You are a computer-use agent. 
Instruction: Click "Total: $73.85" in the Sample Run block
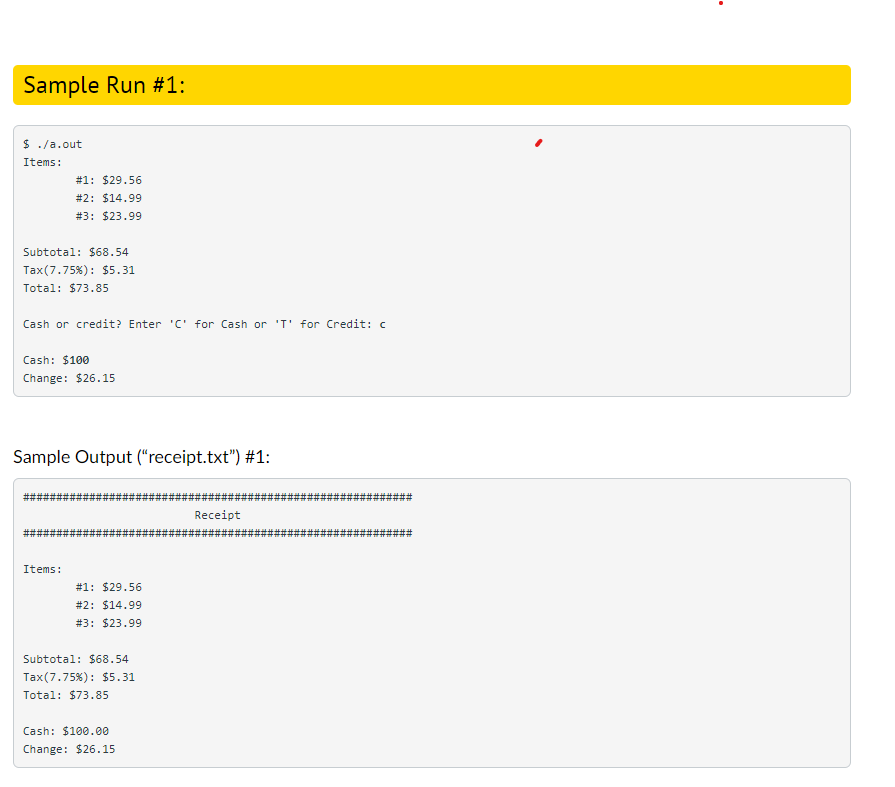(x=66, y=288)
